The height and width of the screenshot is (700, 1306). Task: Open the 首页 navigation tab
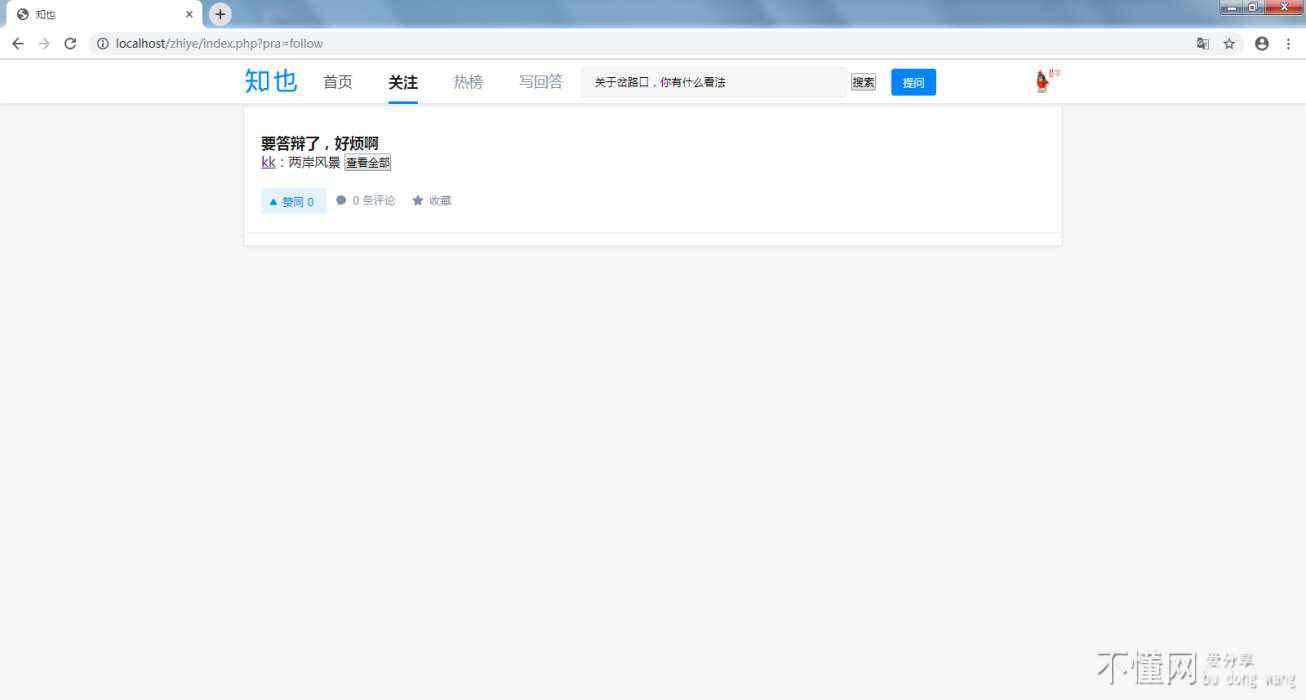(x=338, y=82)
